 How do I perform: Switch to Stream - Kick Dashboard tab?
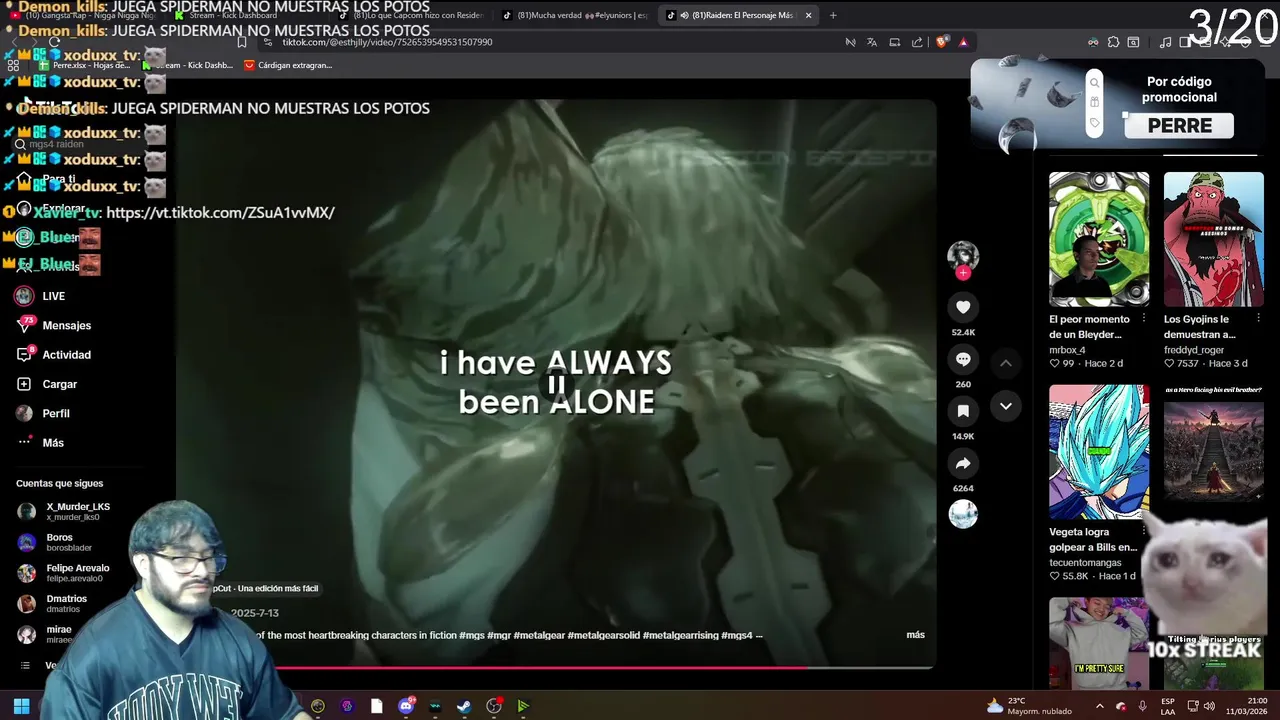click(x=230, y=15)
